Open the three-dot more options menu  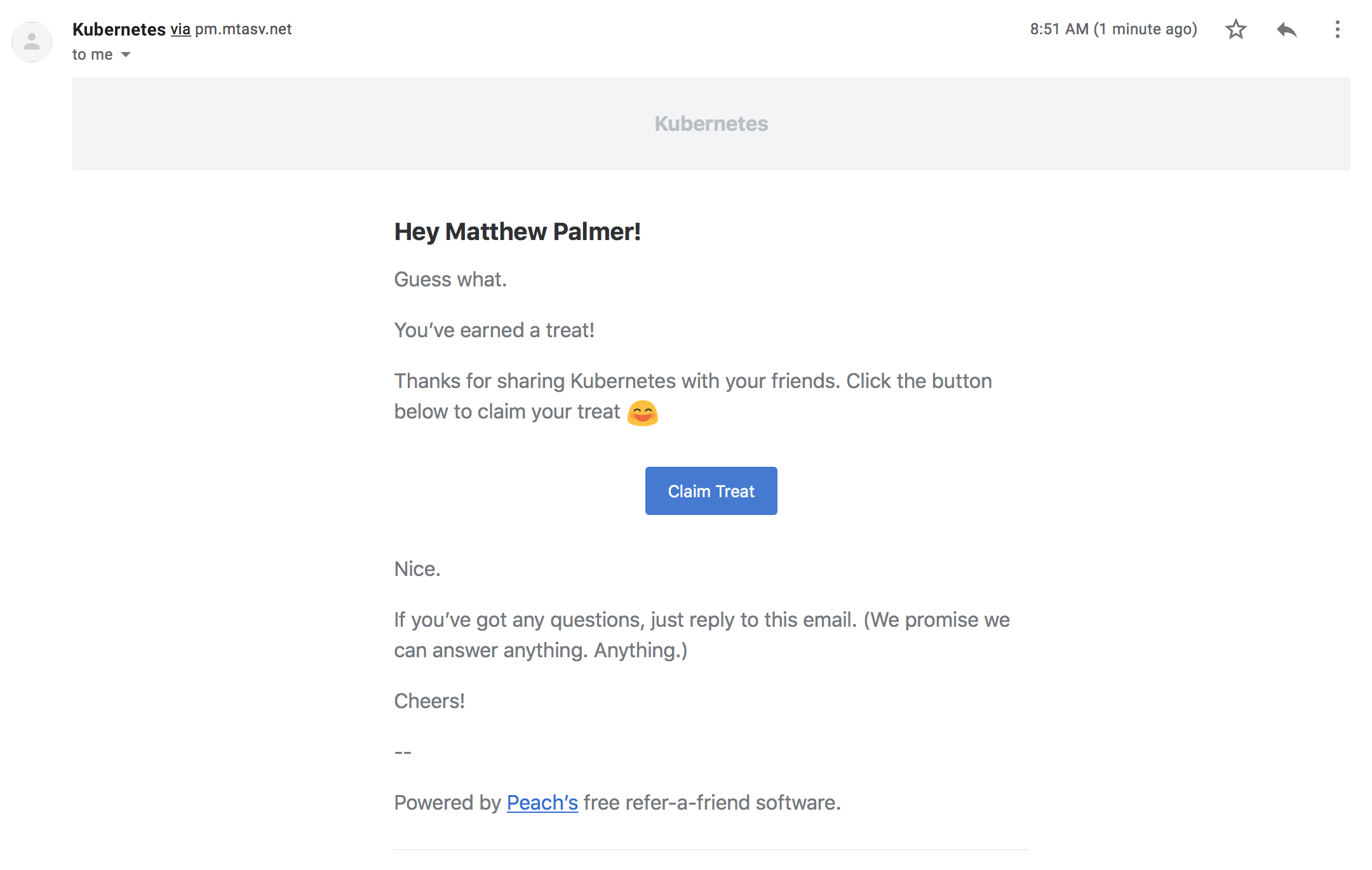coord(1337,29)
